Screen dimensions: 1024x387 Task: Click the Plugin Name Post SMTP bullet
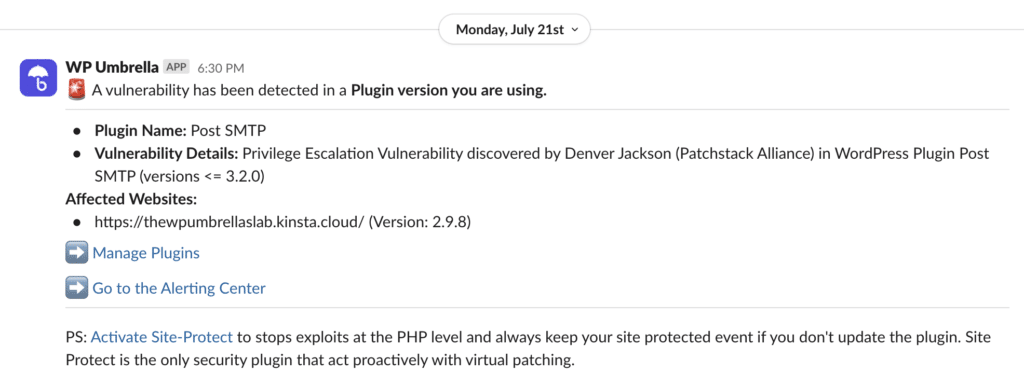pos(182,130)
